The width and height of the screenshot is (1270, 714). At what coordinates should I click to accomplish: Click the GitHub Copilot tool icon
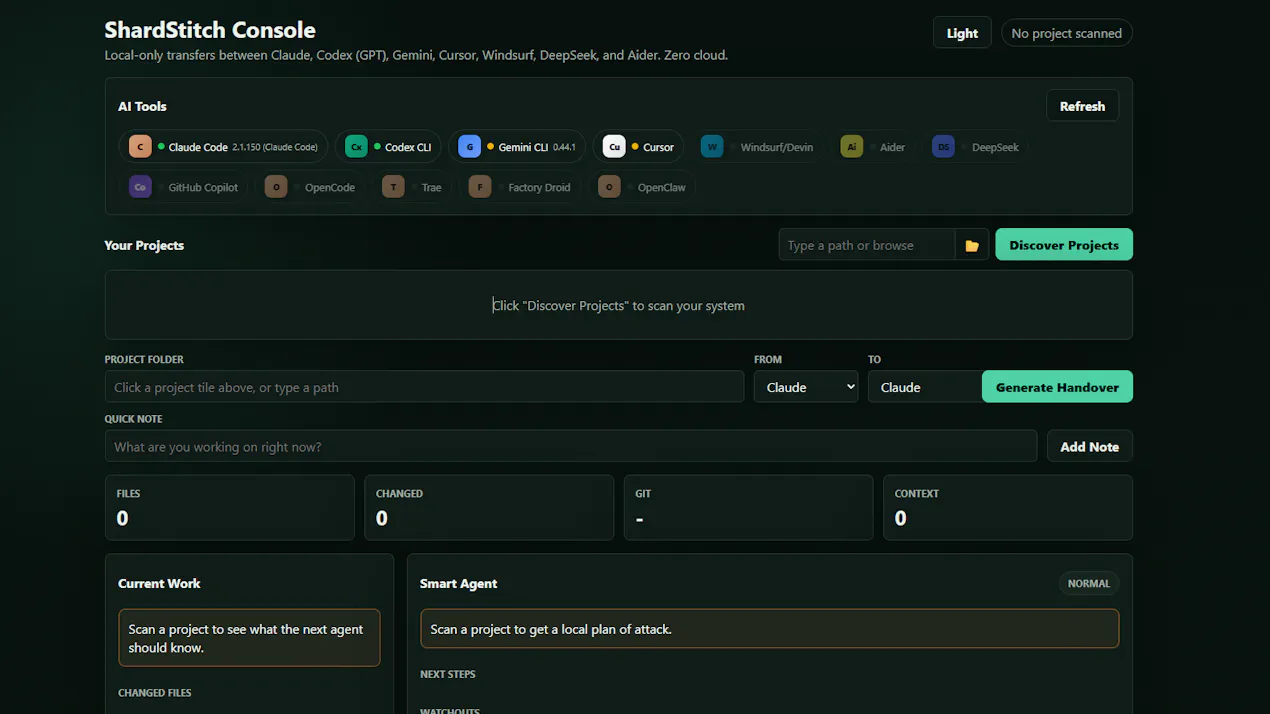coord(140,187)
